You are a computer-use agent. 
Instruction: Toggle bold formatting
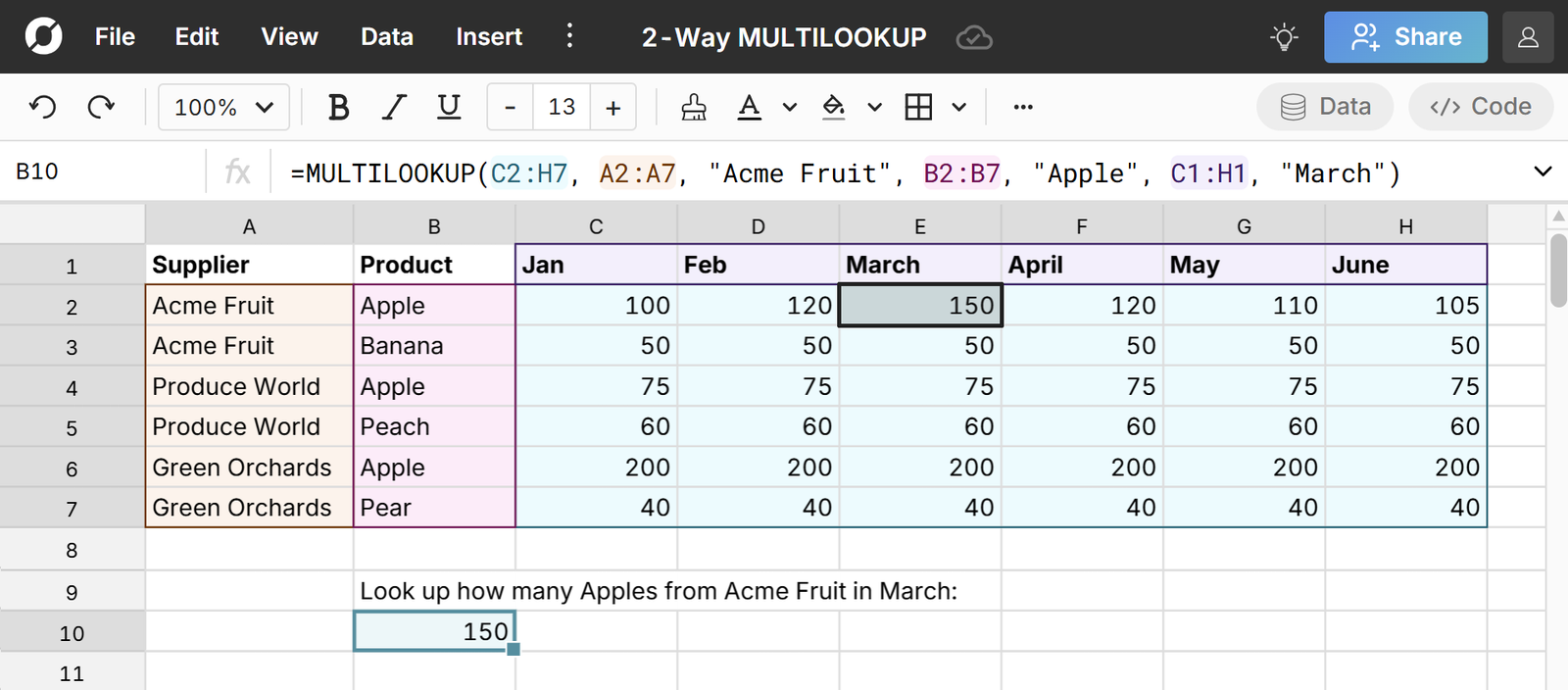point(338,107)
